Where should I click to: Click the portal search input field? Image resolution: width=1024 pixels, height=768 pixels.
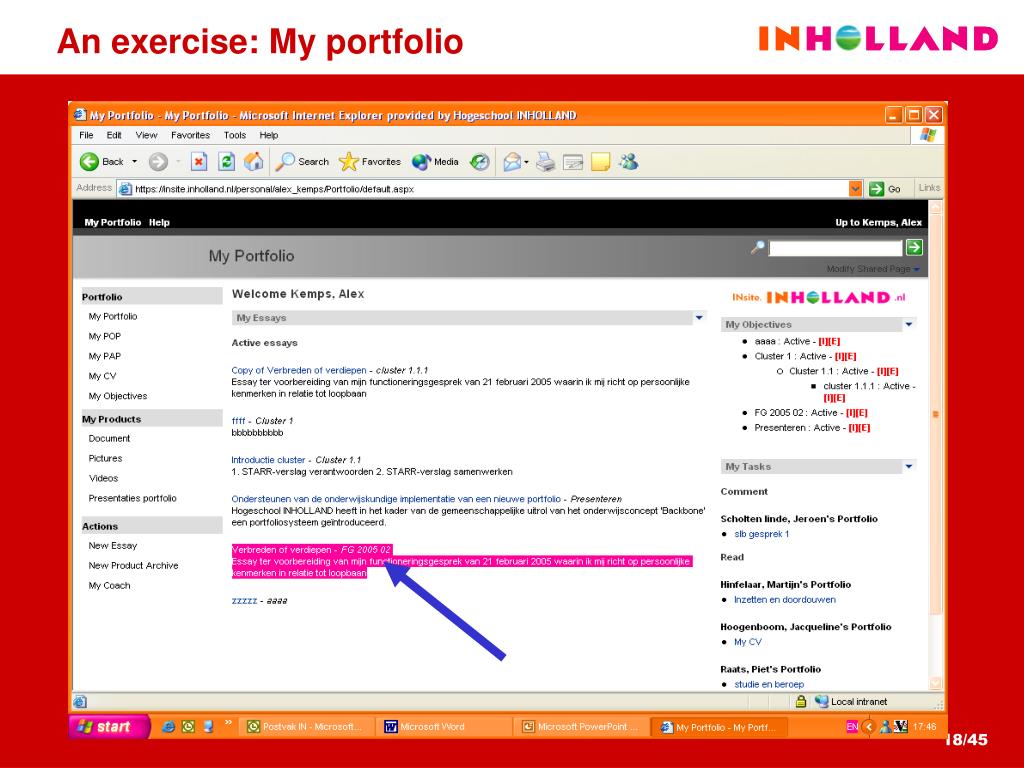[x=835, y=248]
